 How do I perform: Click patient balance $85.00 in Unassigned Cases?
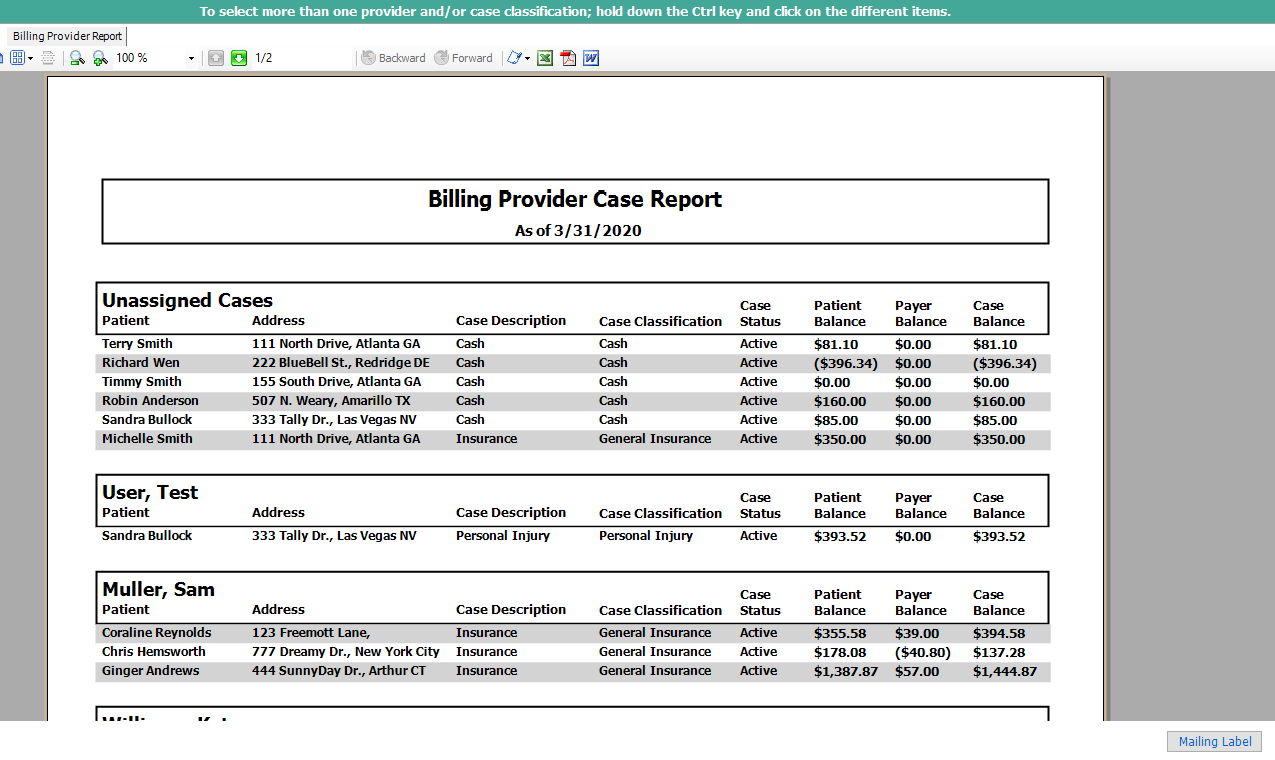[x=836, y=420]
